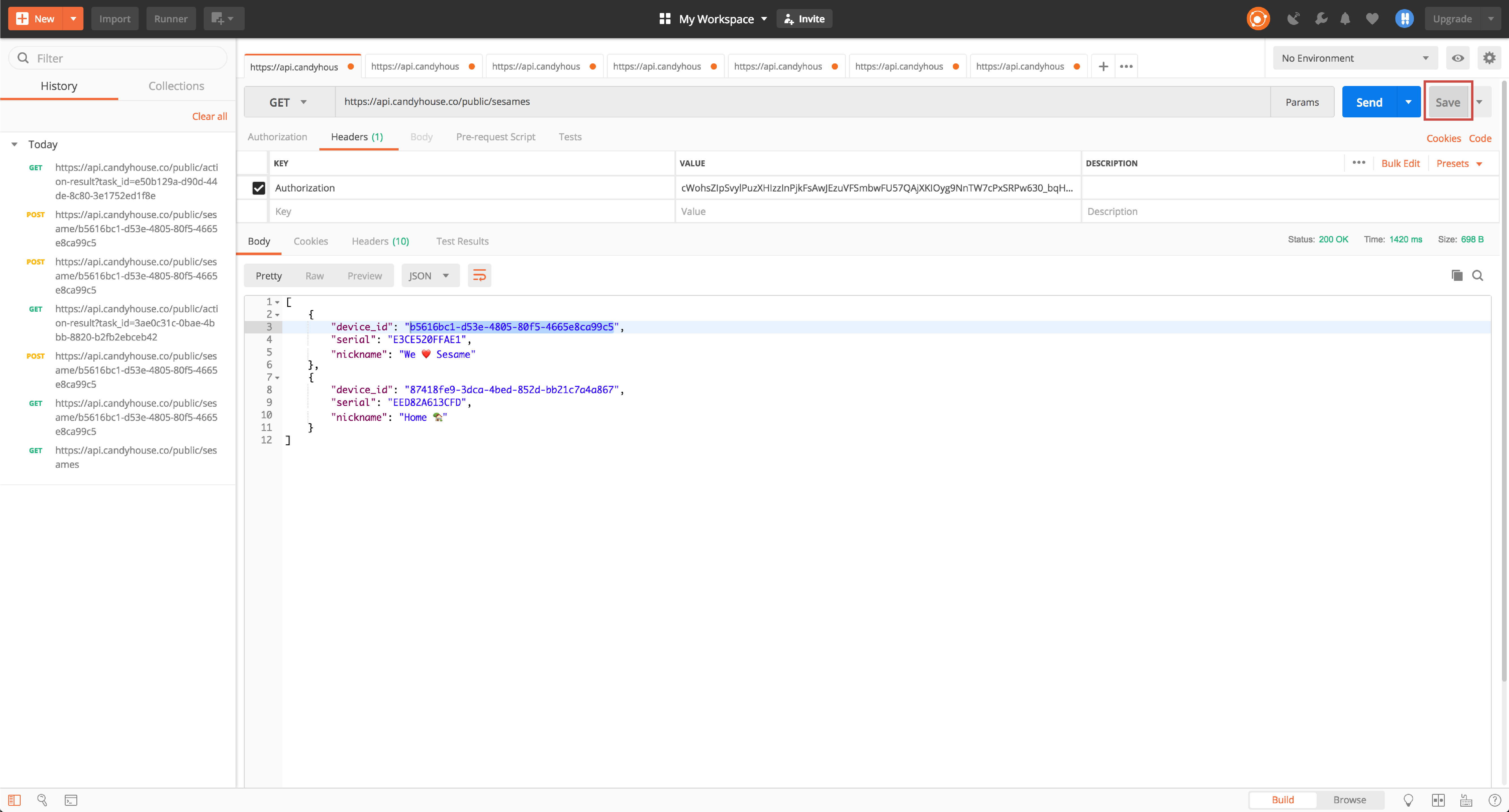This screenshot has width=1509, height=812.
Task: Click the Filter search magnifier icon
Action: (23, 58)
